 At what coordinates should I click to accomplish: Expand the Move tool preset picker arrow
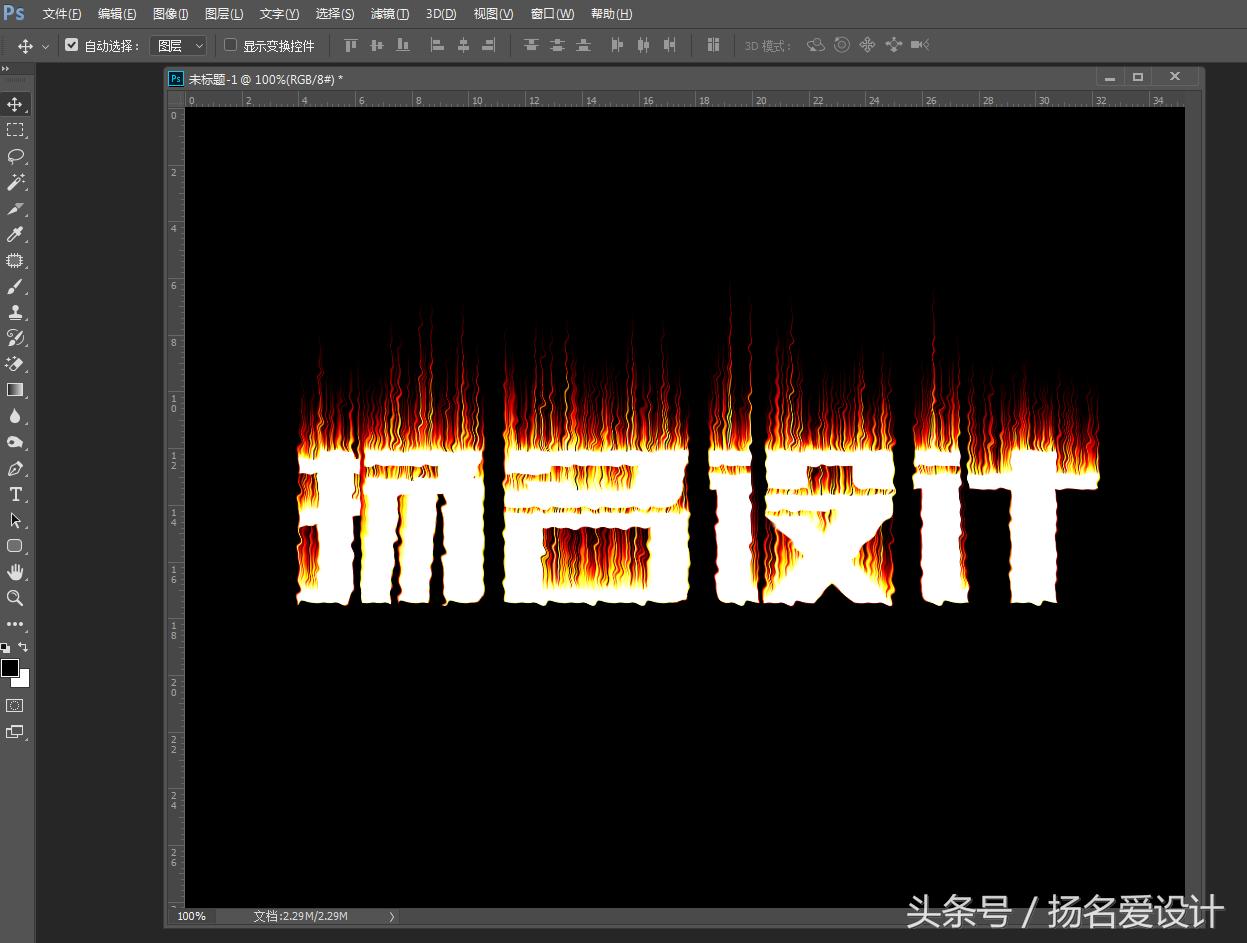(x=45, y=46)
